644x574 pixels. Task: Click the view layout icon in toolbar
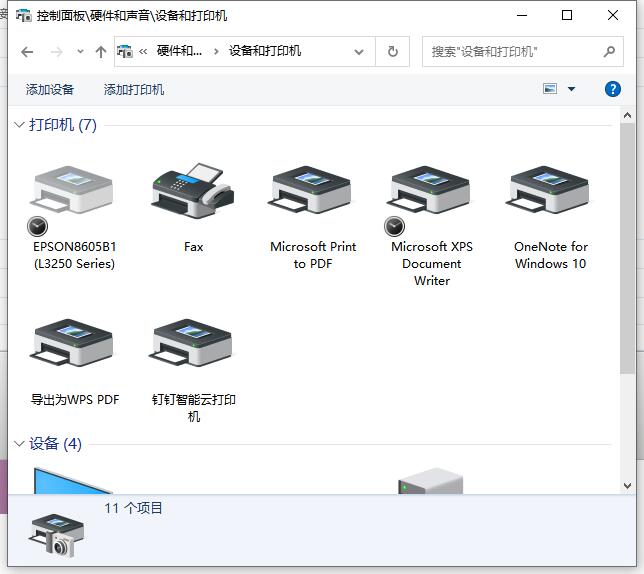pyautogui.click(x=550, y=89)
